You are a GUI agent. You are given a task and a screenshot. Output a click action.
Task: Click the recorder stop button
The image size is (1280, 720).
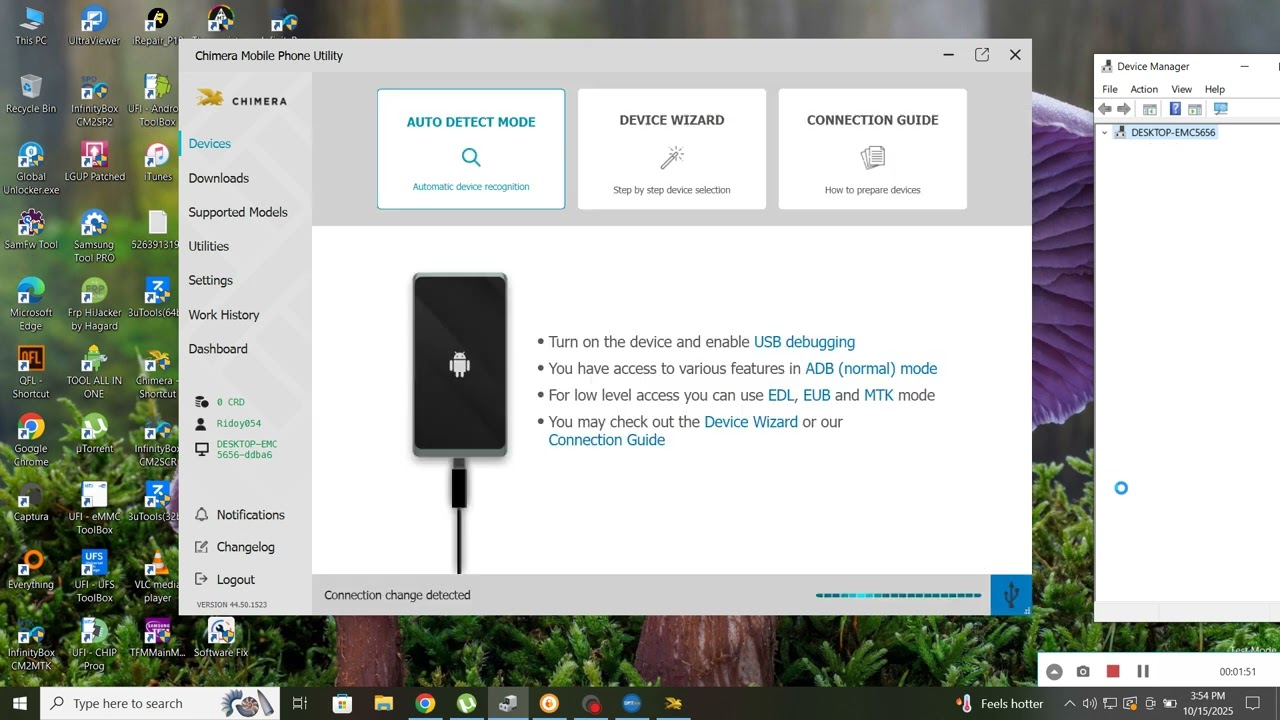[x=1113, y=672]
